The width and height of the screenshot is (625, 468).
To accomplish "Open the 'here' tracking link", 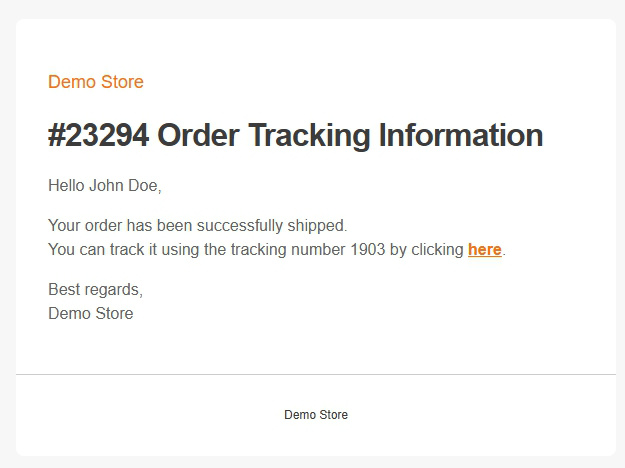I will point(485,250).
